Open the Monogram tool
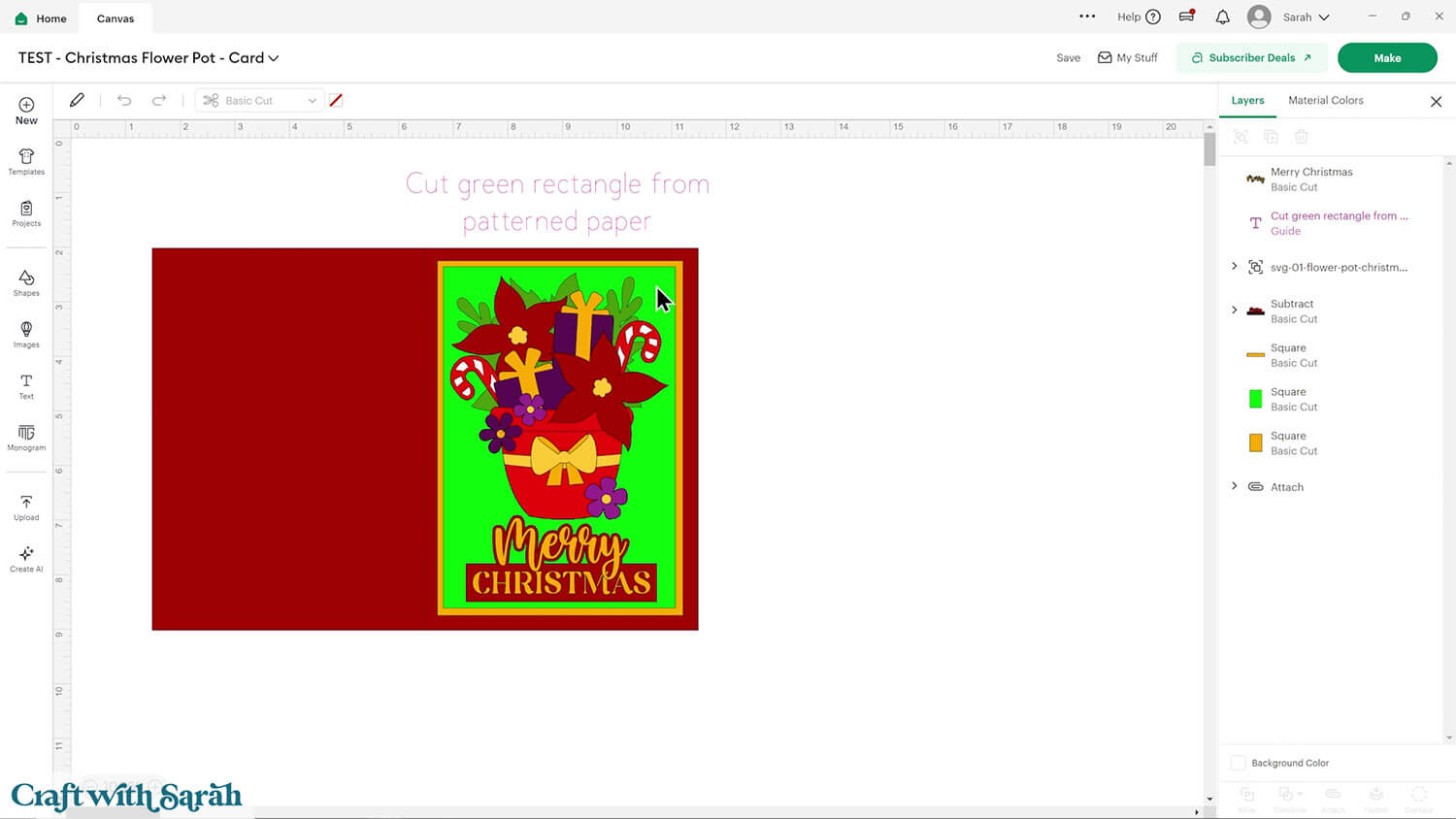The height and width of the screenshot is (819, 1456). click(x=26, y=438)
